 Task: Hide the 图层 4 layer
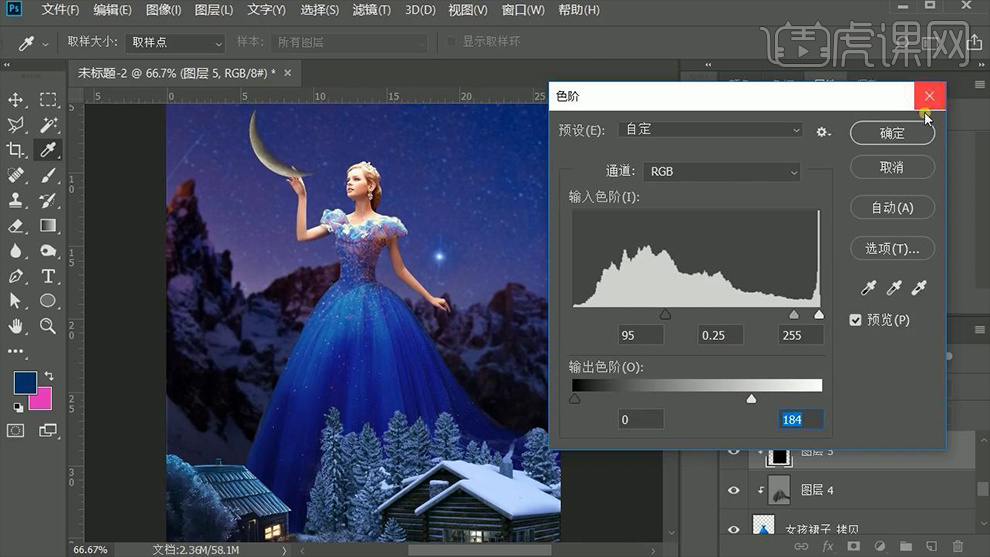click(734, 490)
